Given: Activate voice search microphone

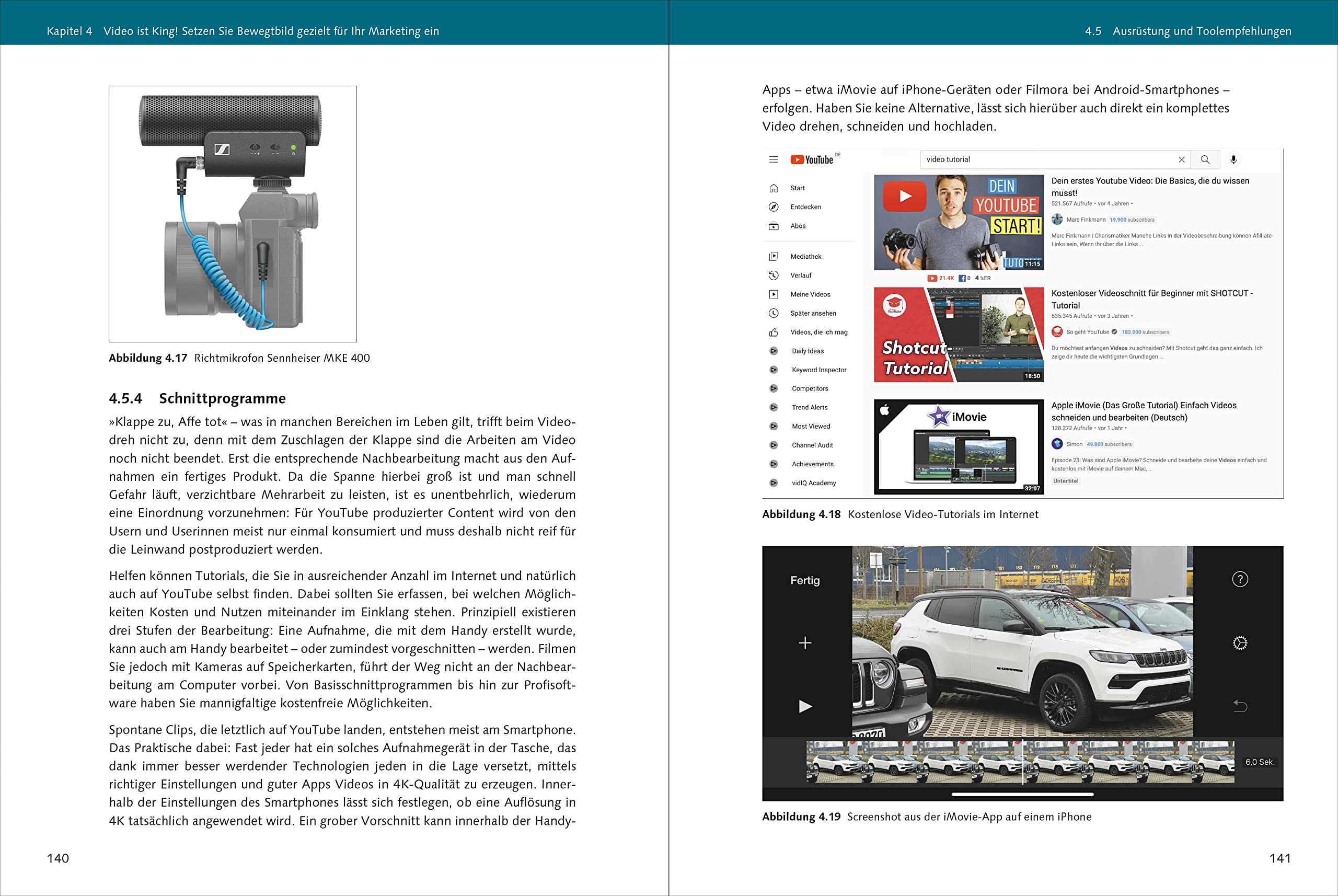Looking at the screenshot, I should pyautogui.click(x=1233, y=160).
